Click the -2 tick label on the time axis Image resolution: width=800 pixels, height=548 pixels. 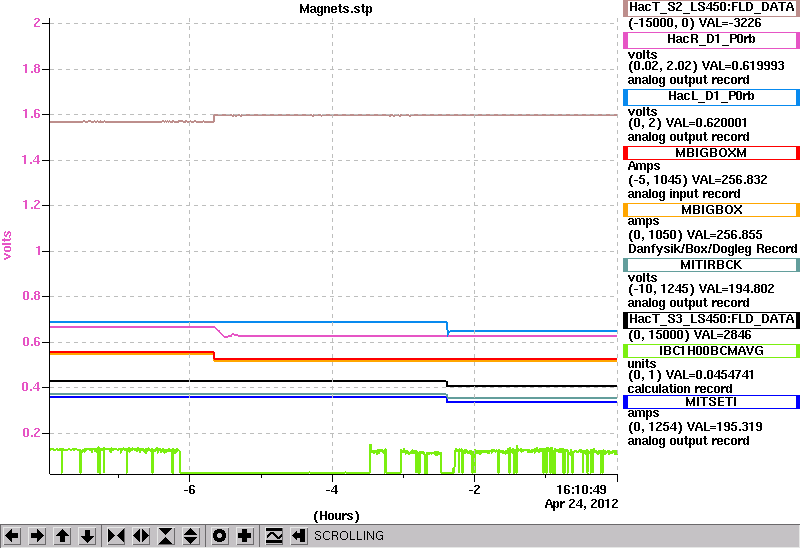(474, 490)
